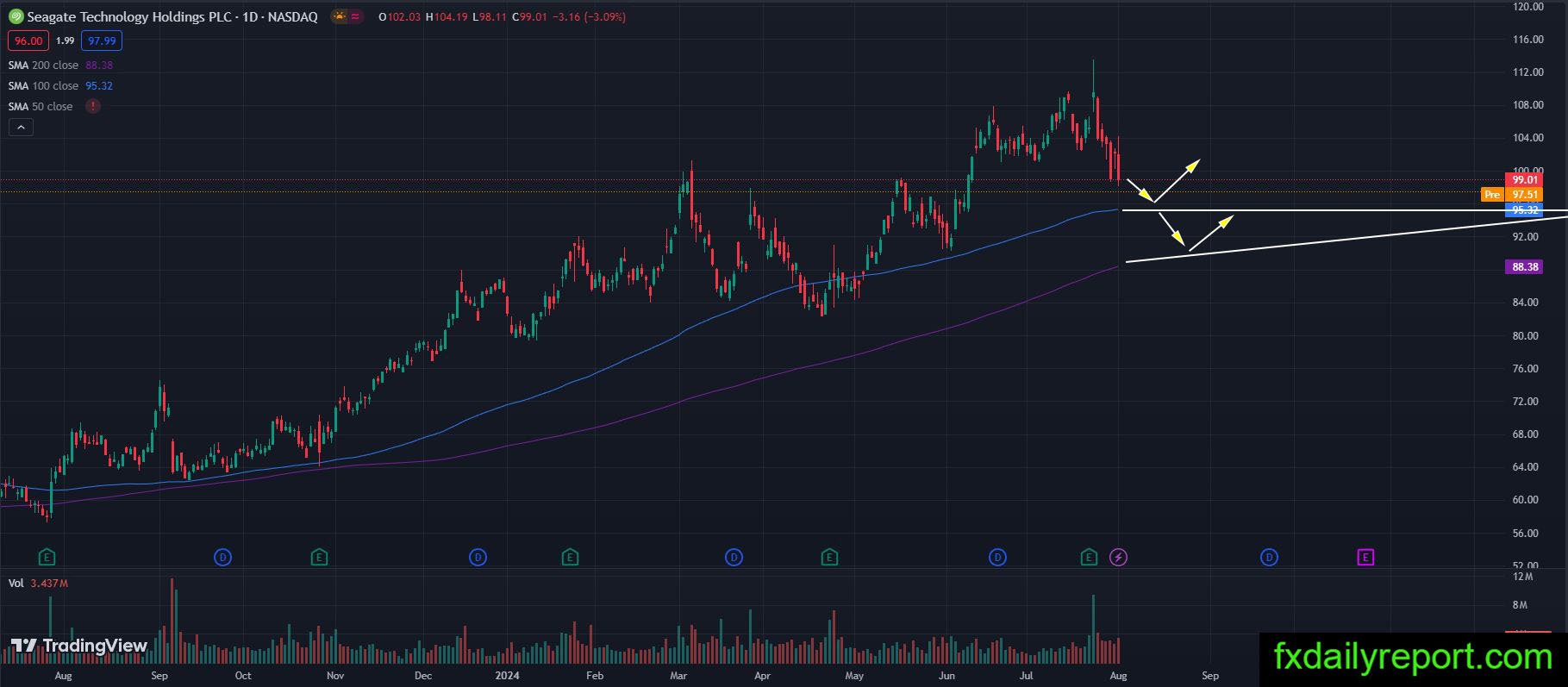
Task: Click the 76.00 price axis label
Action: tap(1525, 369)
